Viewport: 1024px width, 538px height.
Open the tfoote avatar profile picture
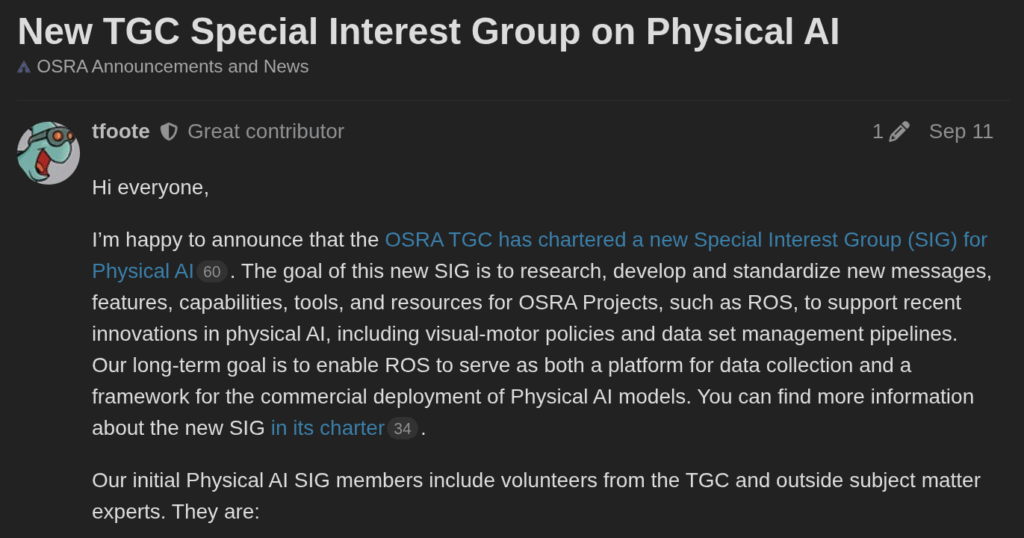(48, 153)
